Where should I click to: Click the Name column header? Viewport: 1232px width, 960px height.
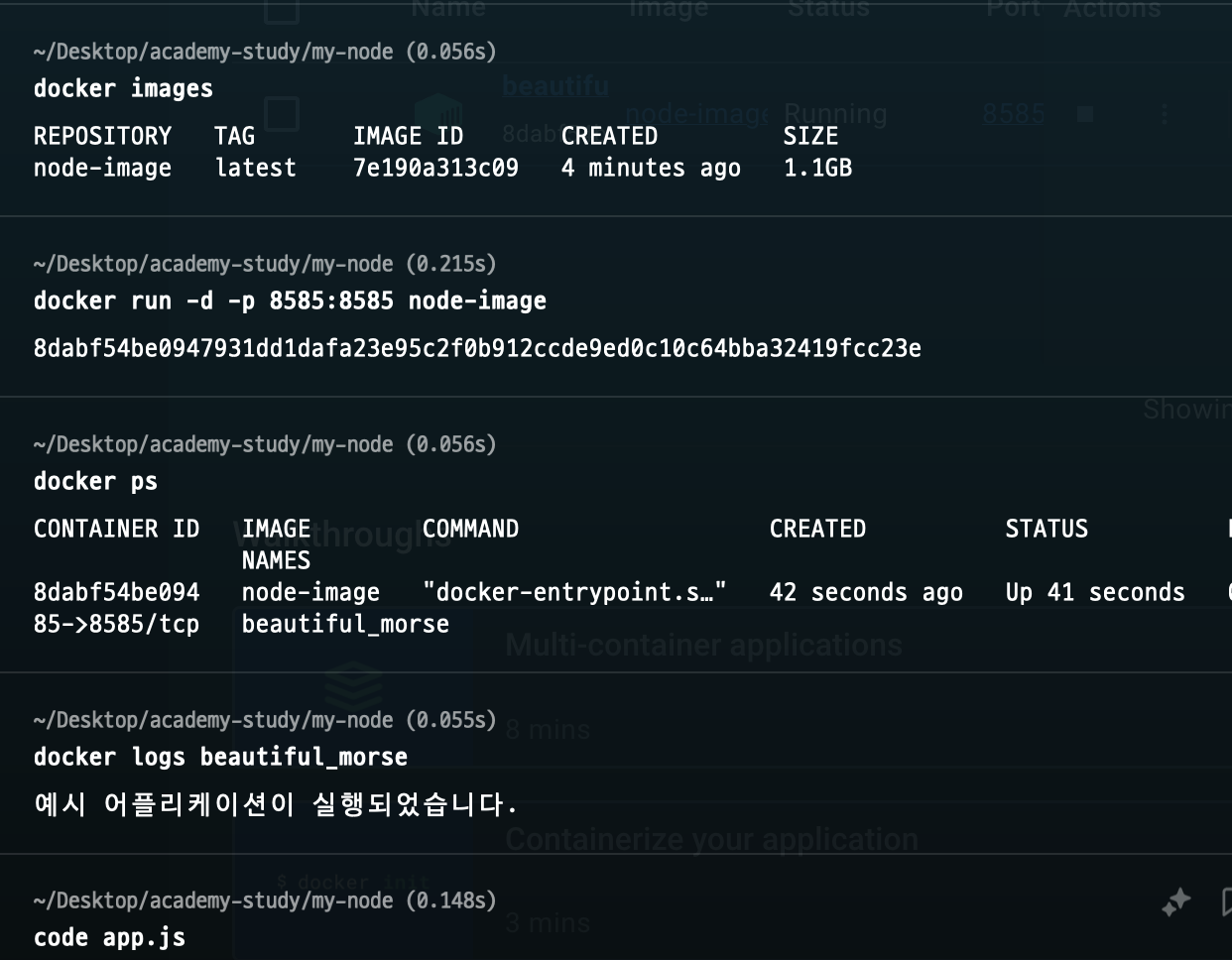[448, 10]
